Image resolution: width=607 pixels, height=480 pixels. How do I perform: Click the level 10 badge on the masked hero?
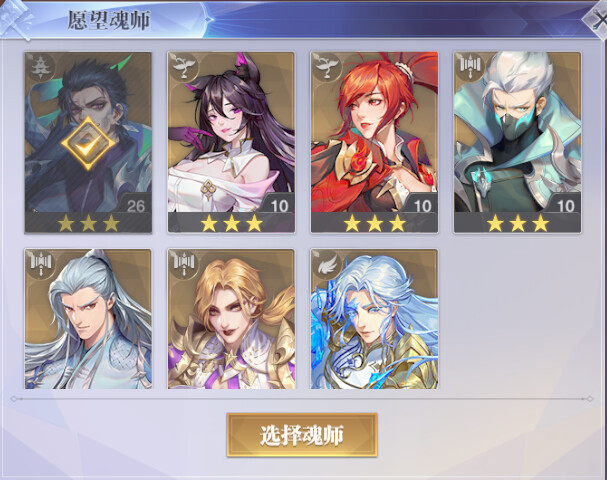click(x=566, y=206)
